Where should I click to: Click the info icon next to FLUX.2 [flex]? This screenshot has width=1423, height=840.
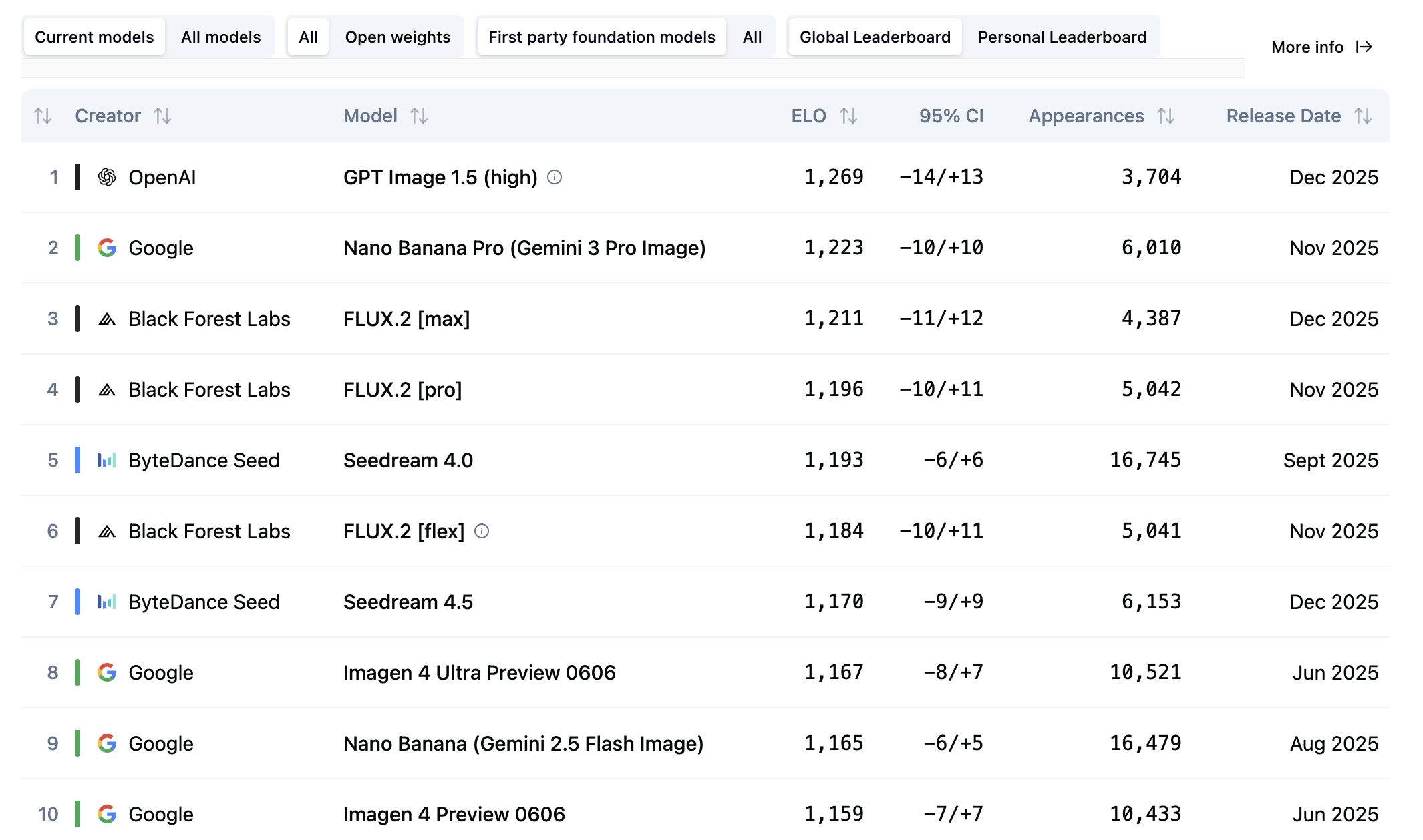click(482, 531)
